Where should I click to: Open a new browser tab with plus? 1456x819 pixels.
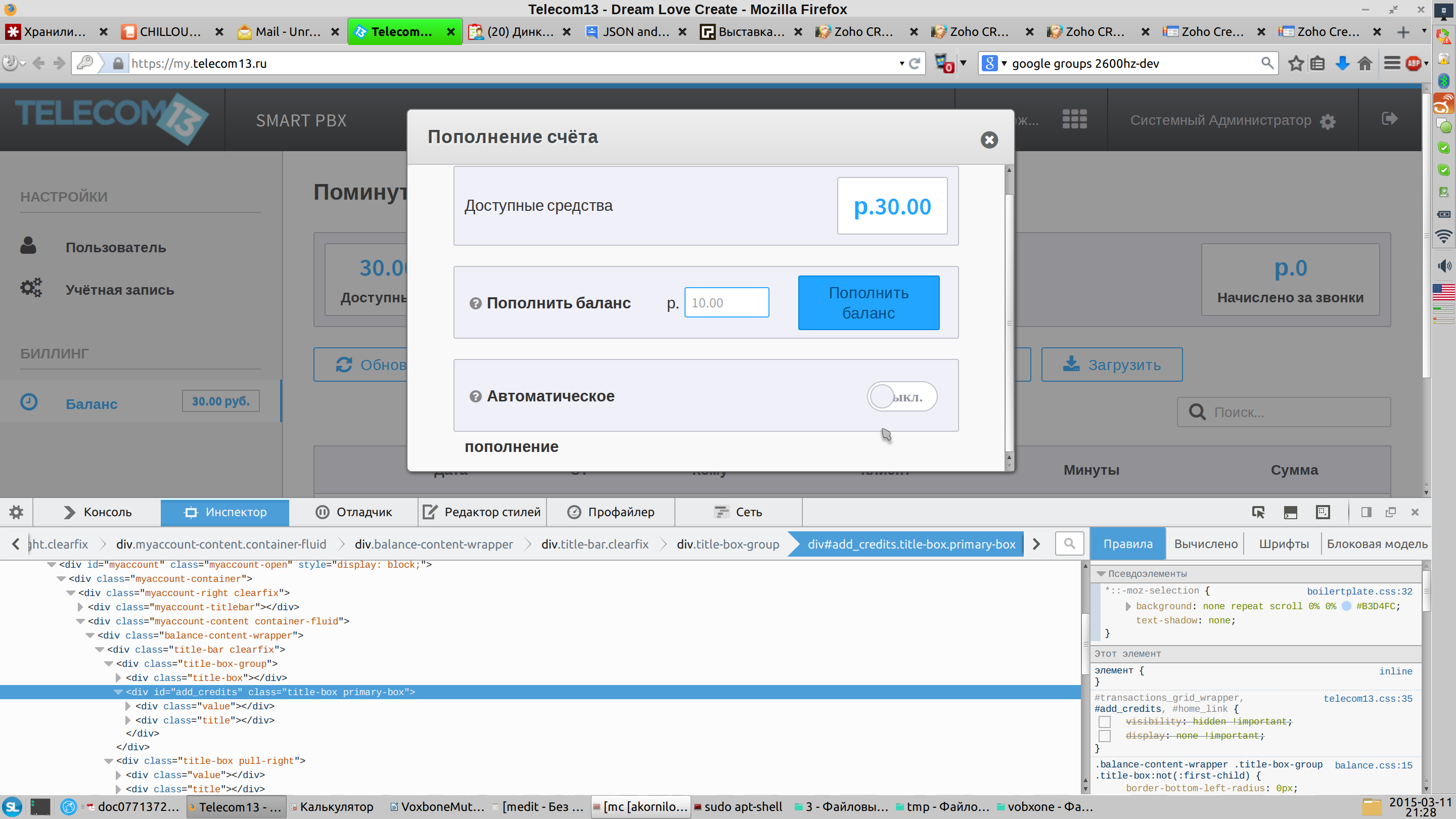click(x=1403, y=32)
